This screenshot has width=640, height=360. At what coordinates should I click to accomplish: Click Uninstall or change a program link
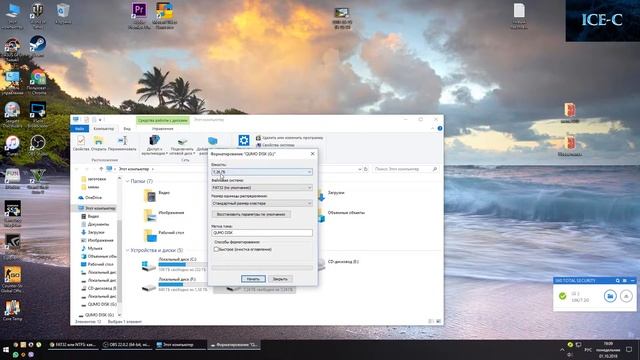[289, 138]
